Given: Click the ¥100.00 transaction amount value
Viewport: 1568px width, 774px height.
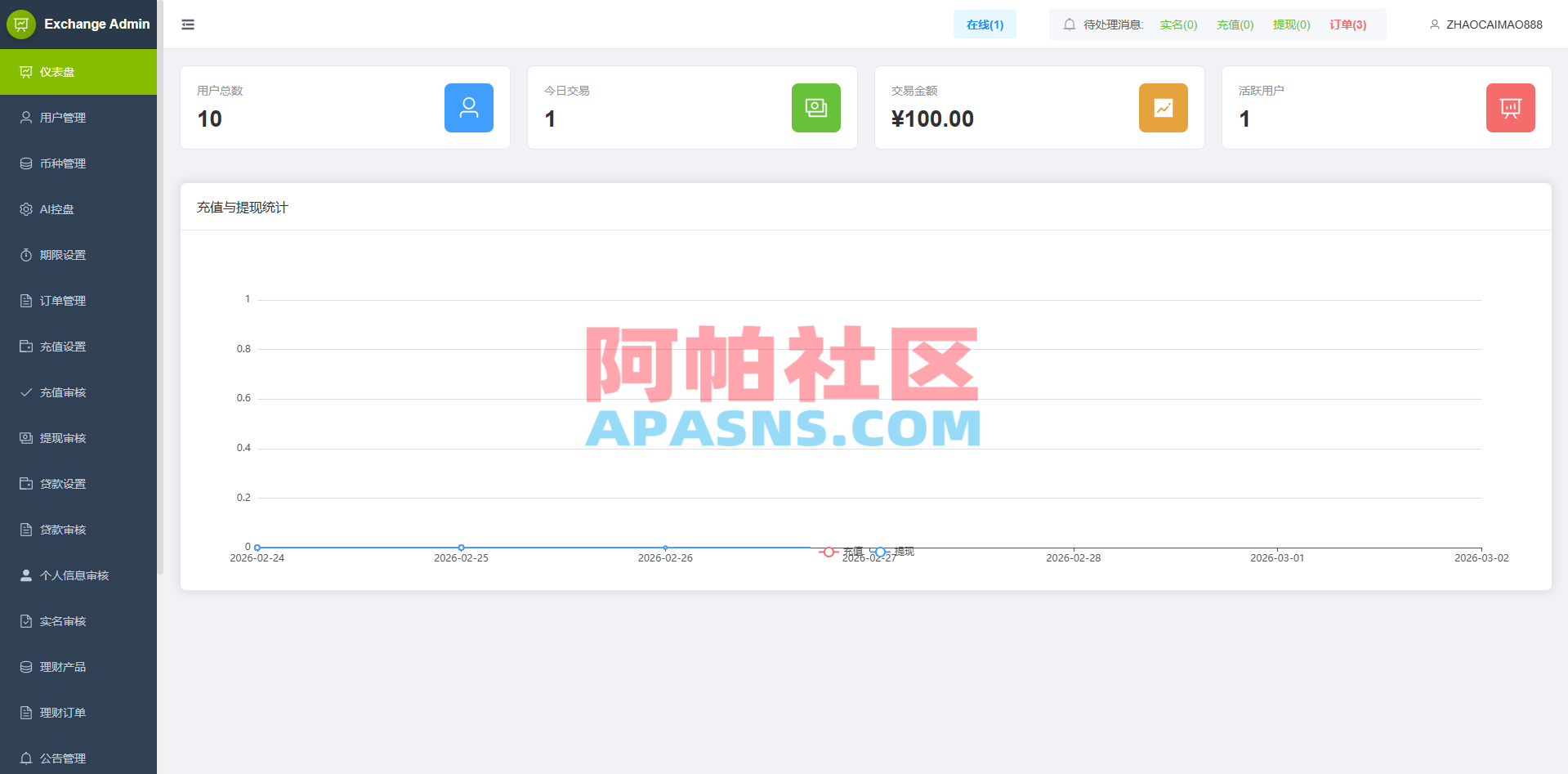Looking at the screenshot, I should tap(932, 119).
